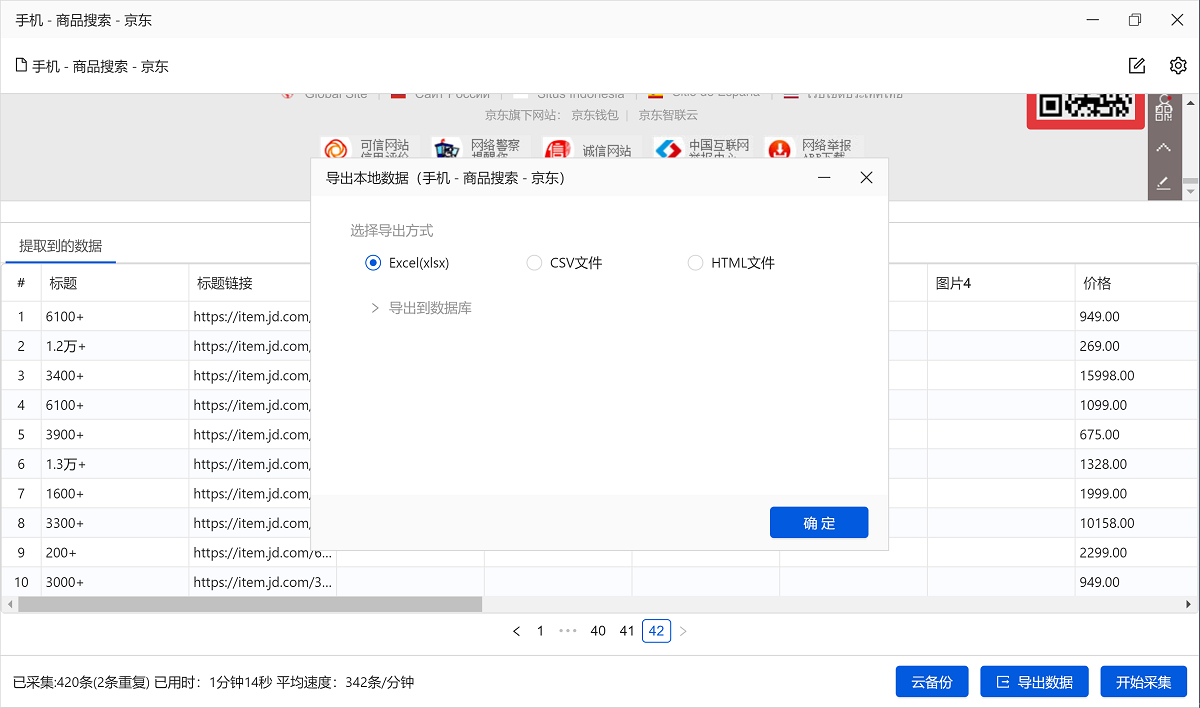Screen dimensions: 1200x708
Task: Click the document icon beside task name
Action: (20, 66)
